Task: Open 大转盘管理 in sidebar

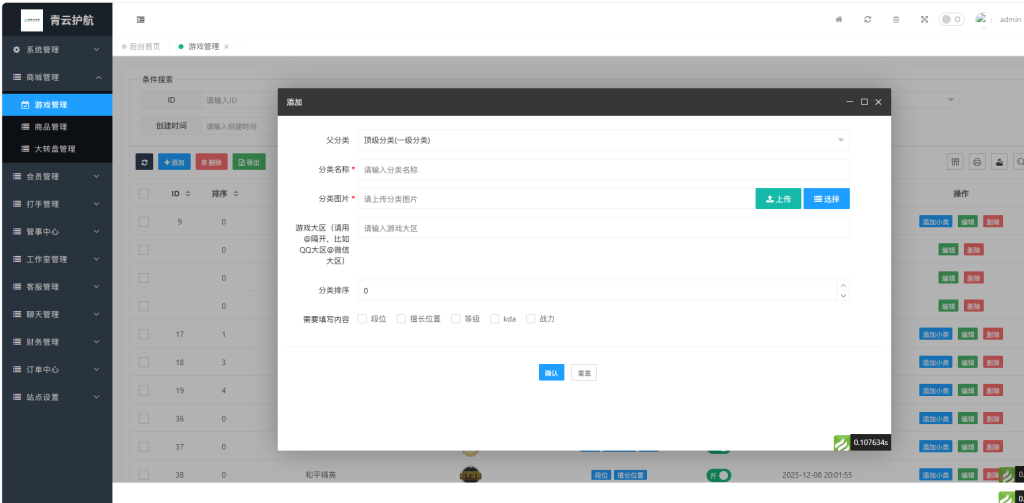Action: [56, 149]
